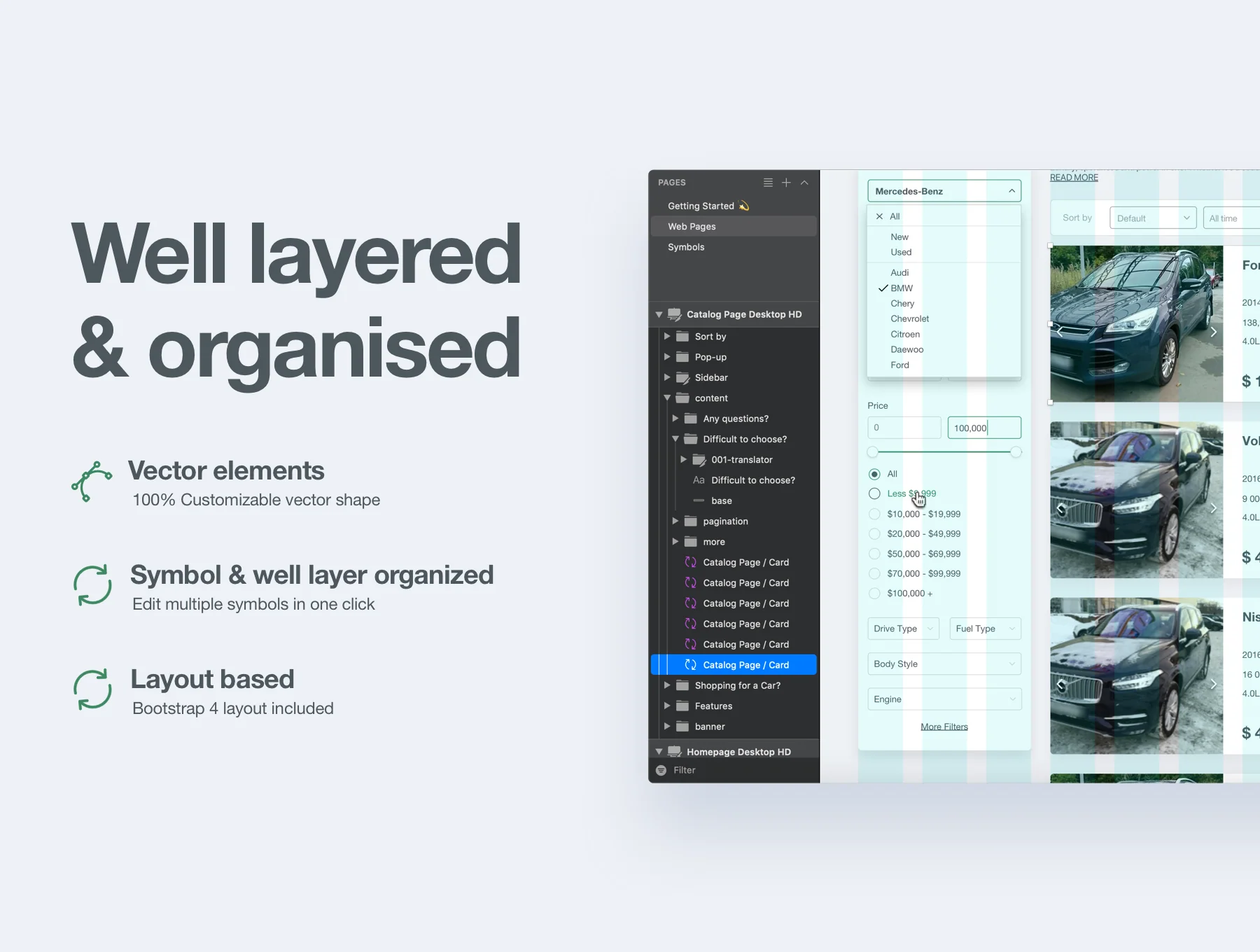This screenshot has width=1260, height=952.
Task: Choose Used in the dropdown list
Action: pyautogui.click(x=901, y=252)
